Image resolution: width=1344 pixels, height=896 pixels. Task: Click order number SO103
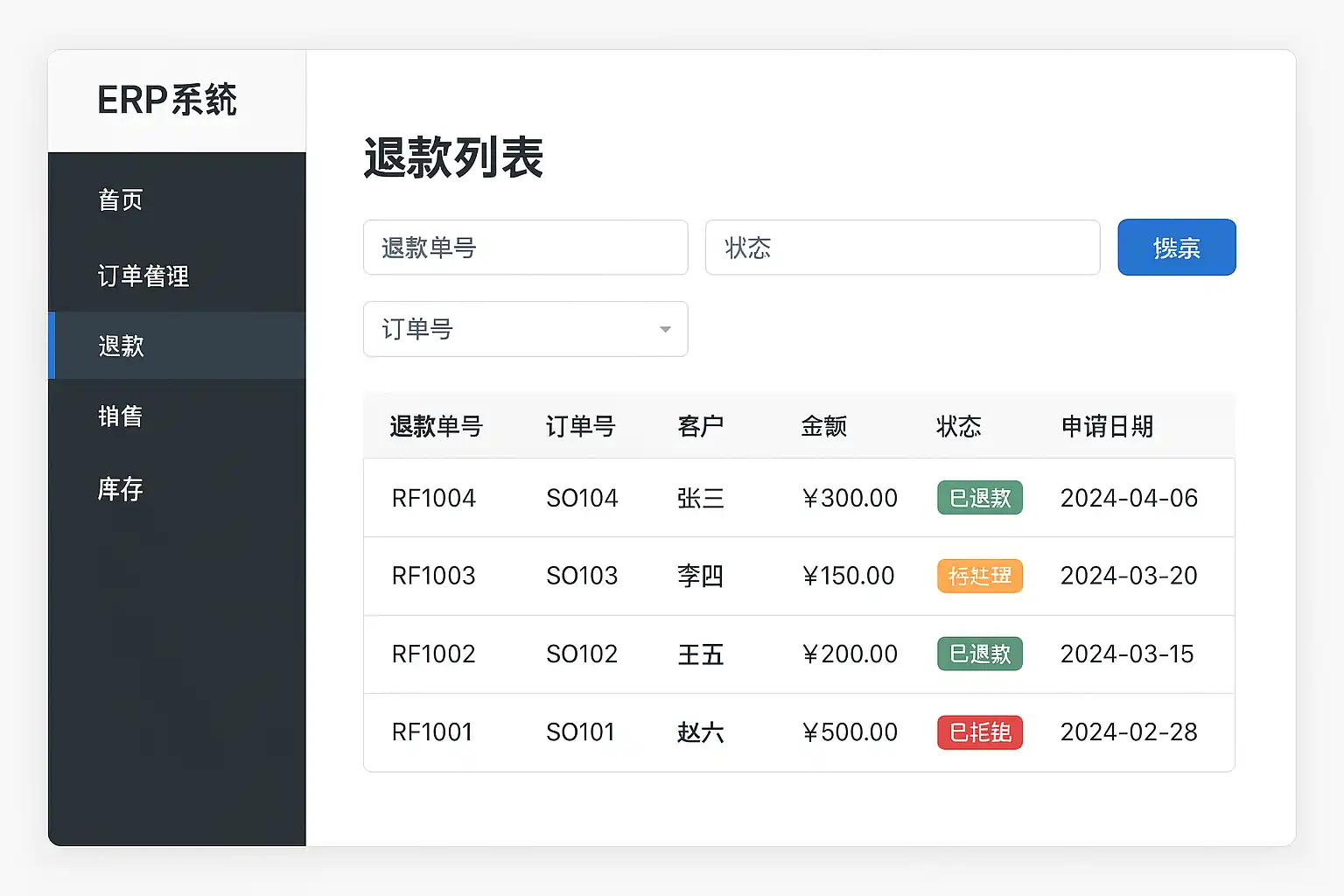point(582,576)
